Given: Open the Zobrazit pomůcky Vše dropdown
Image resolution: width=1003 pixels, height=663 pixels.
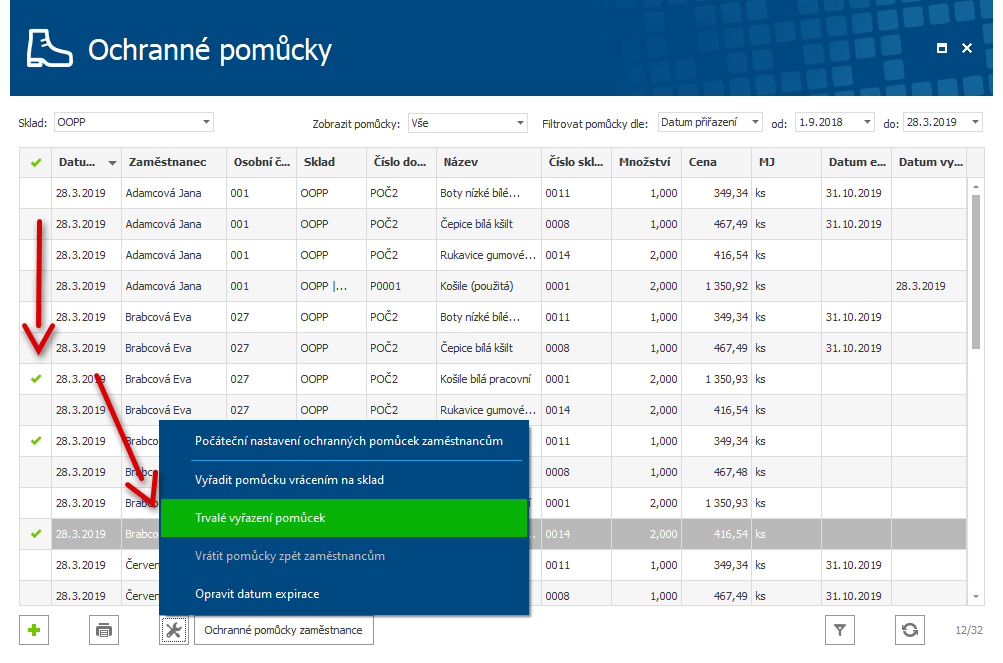Looking at the screenshot, I should pos(520,123).
